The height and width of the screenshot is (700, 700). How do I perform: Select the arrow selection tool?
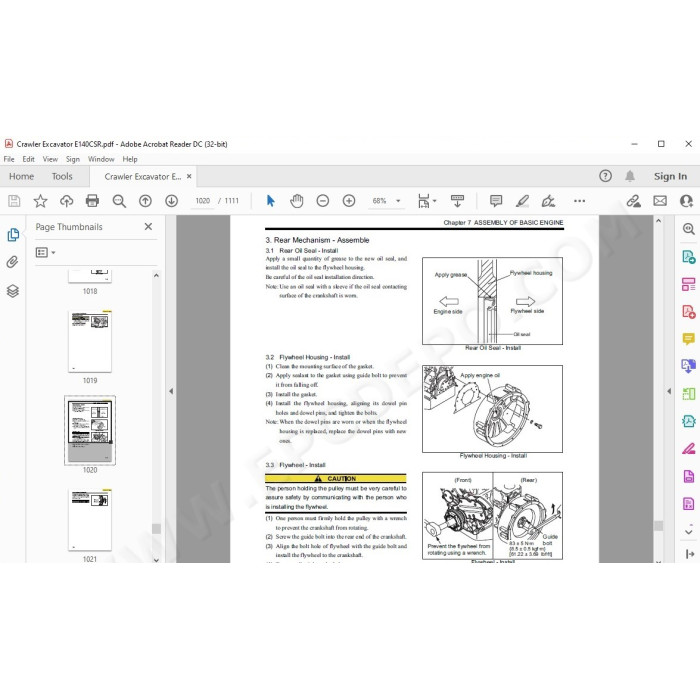click(x=271, y=201)
